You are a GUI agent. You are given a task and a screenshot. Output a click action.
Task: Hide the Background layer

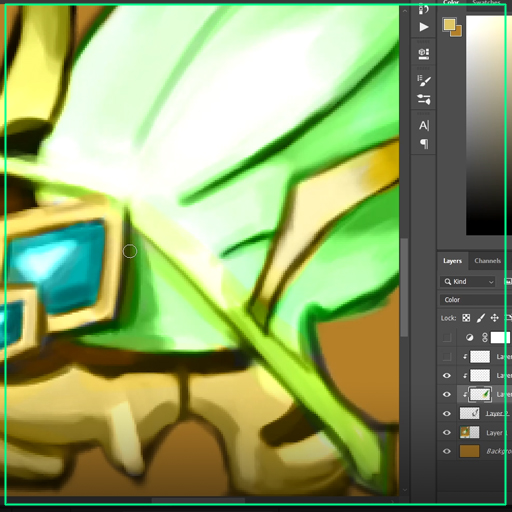(x=447, y=451)
